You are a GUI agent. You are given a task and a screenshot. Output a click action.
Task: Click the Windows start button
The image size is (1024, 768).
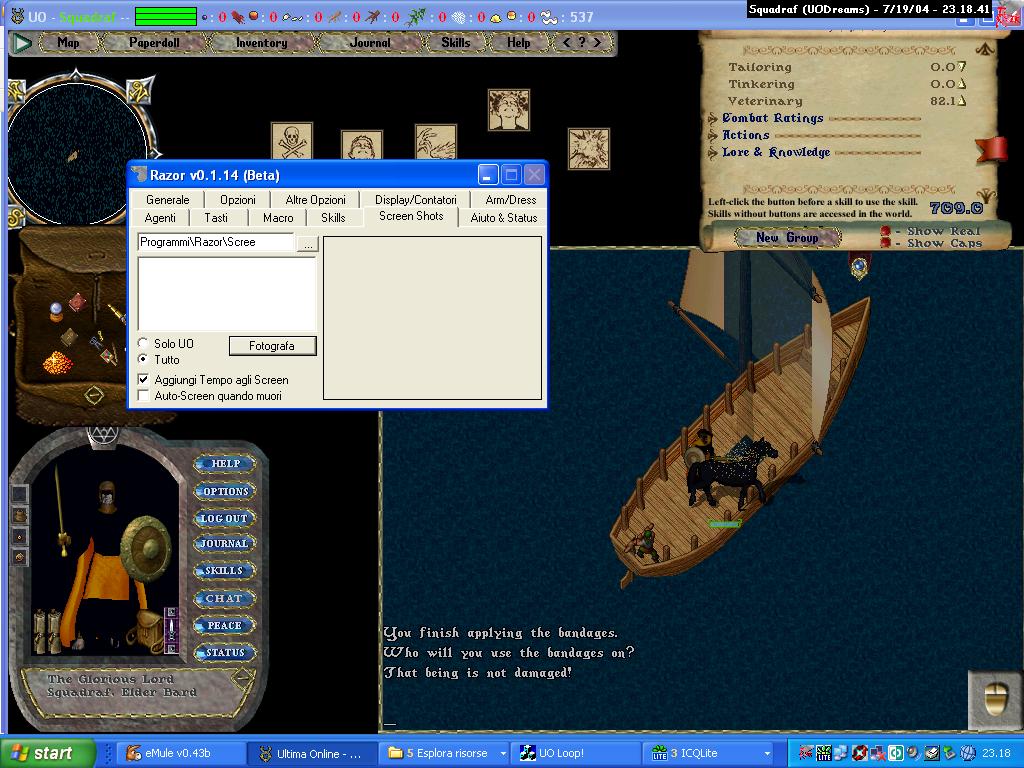coord(47,753)
